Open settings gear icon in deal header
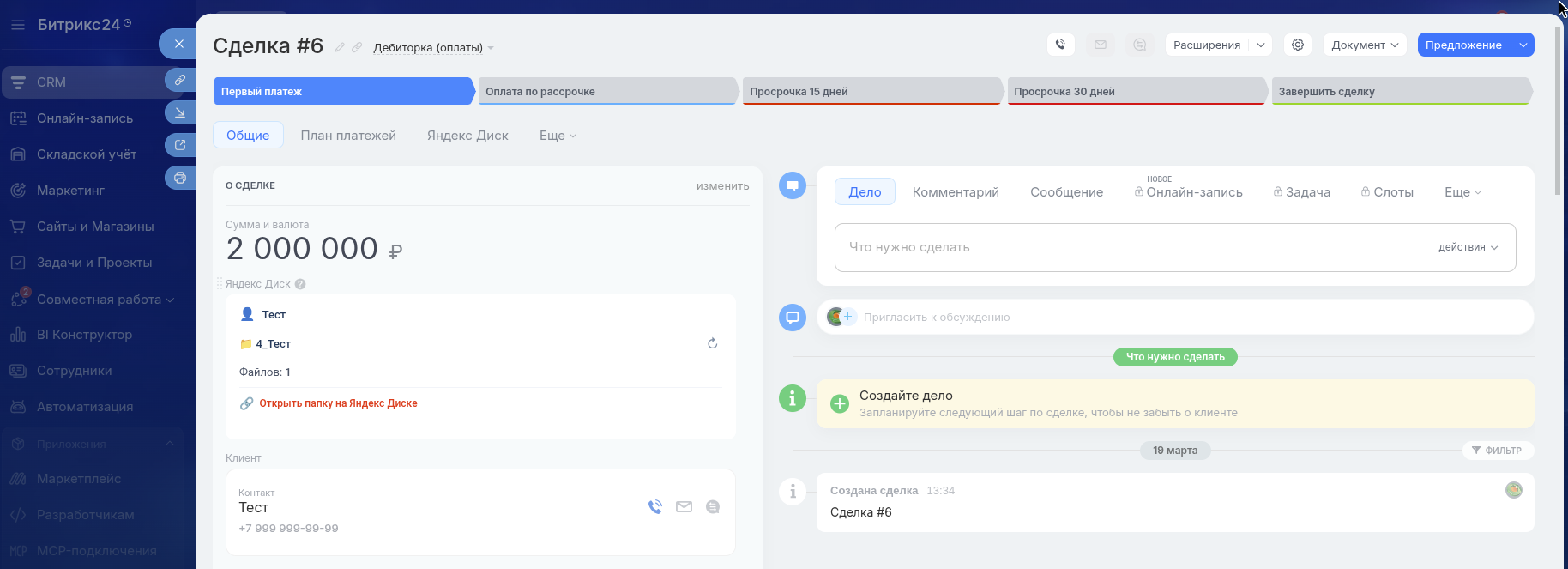Screen dimensions: 1568x569 tap(1298, 45)
